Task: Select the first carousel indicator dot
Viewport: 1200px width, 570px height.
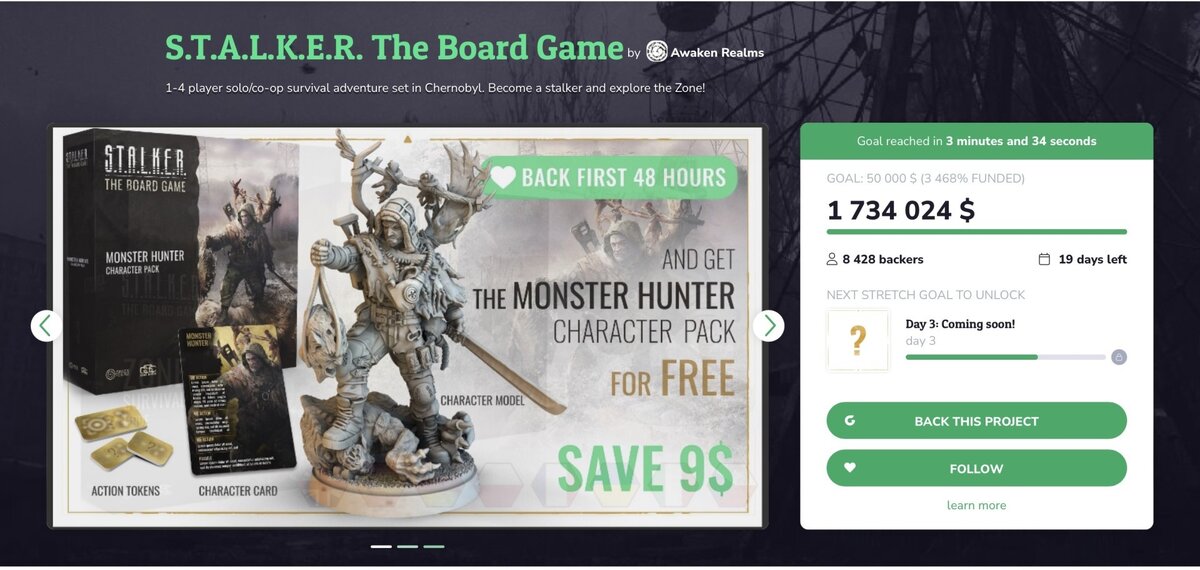Action: point(381,546)
